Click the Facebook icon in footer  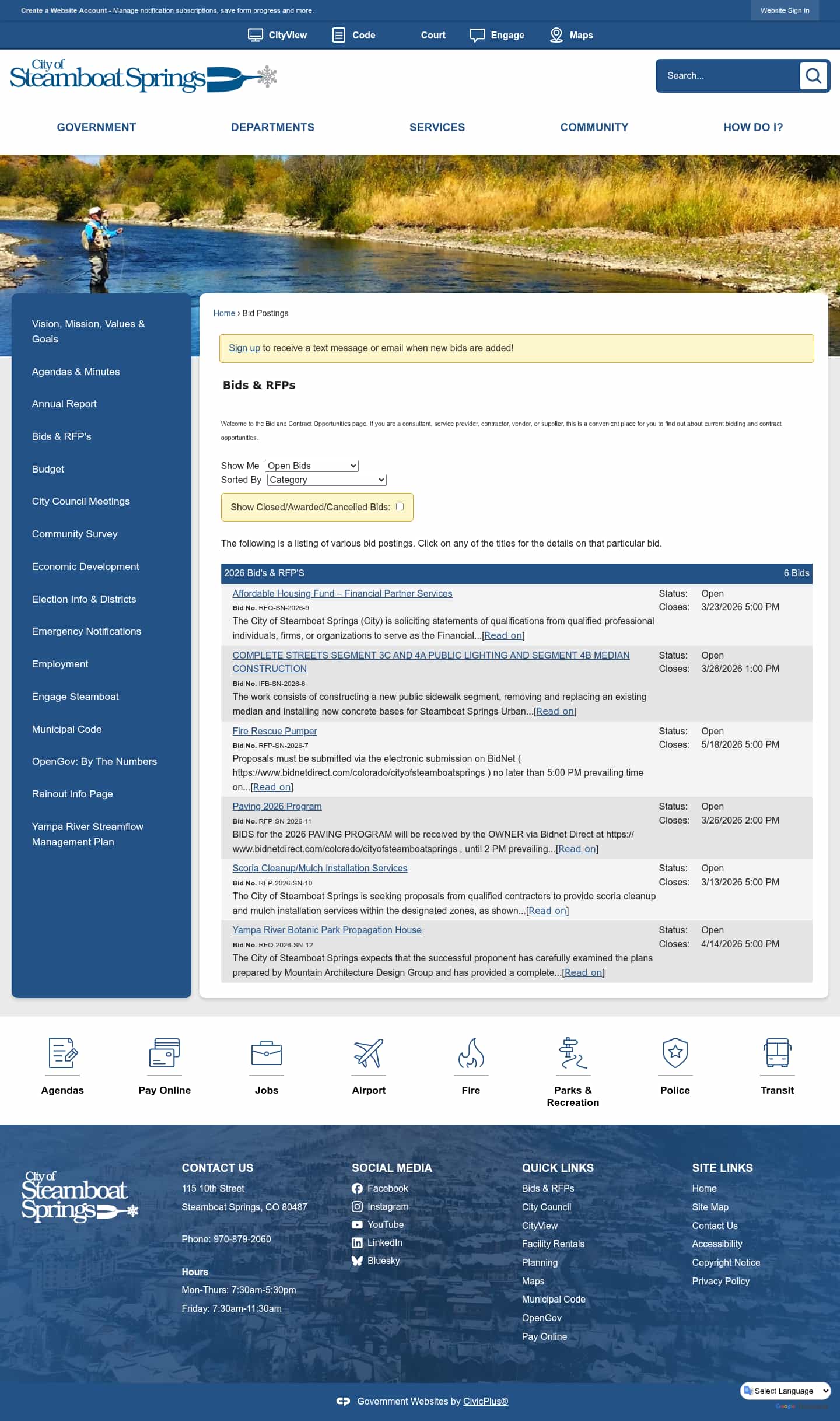(x=357, y=1189)
